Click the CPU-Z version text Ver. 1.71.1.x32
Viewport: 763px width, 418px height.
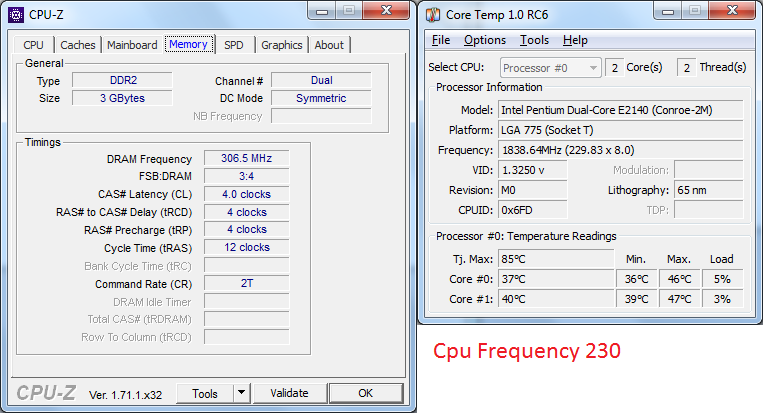point(126,395)
